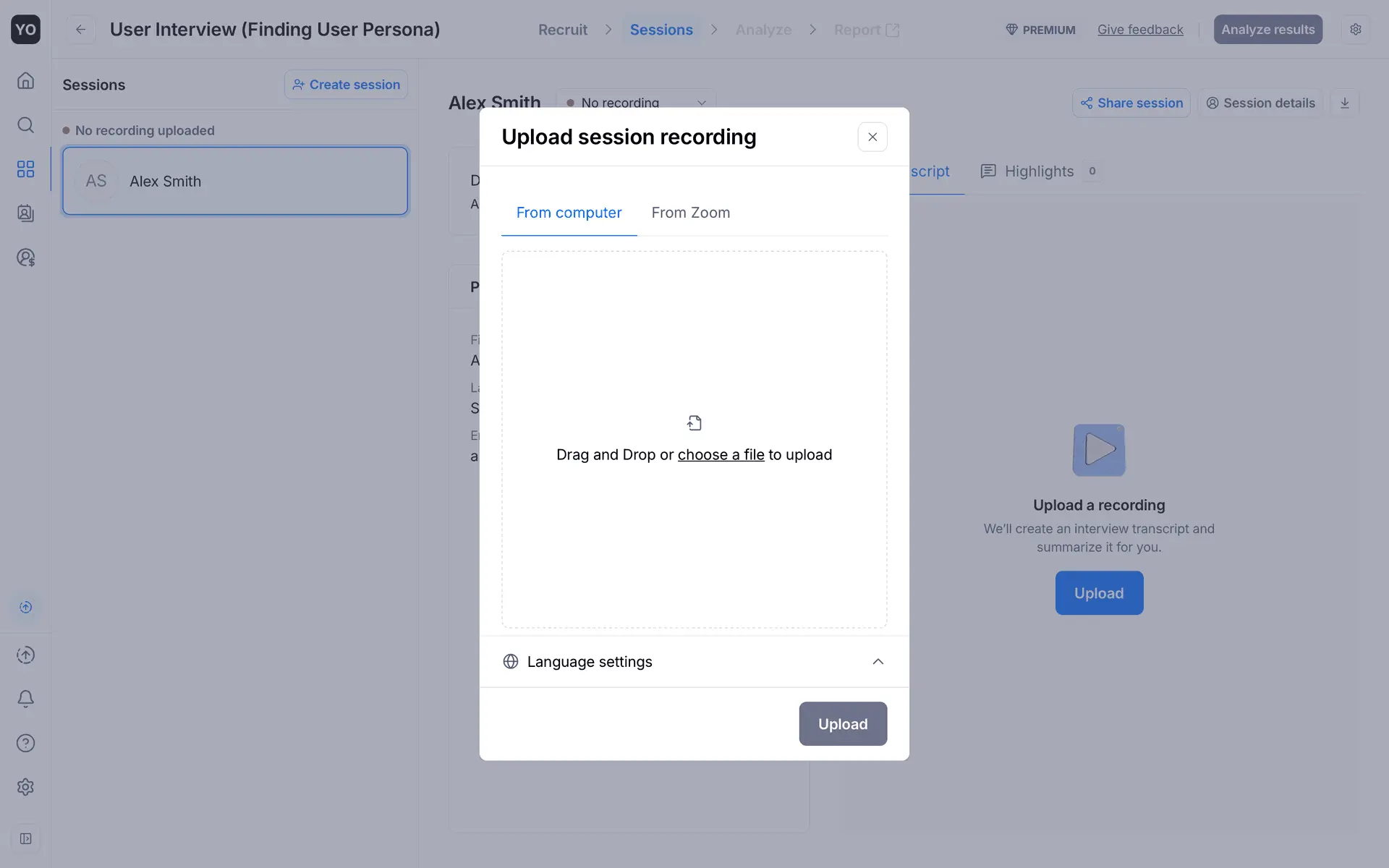Click the choose a file link
This screenshot has width=1389, height=868.
pos(721,455)
